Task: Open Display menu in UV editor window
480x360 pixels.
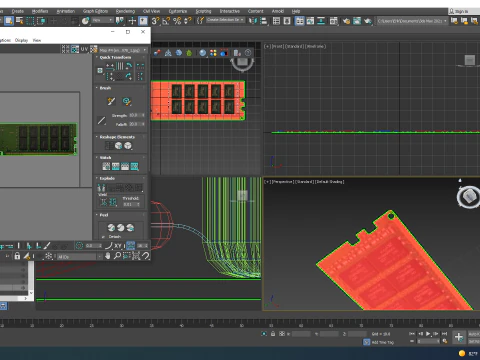Action: point(21,40)
